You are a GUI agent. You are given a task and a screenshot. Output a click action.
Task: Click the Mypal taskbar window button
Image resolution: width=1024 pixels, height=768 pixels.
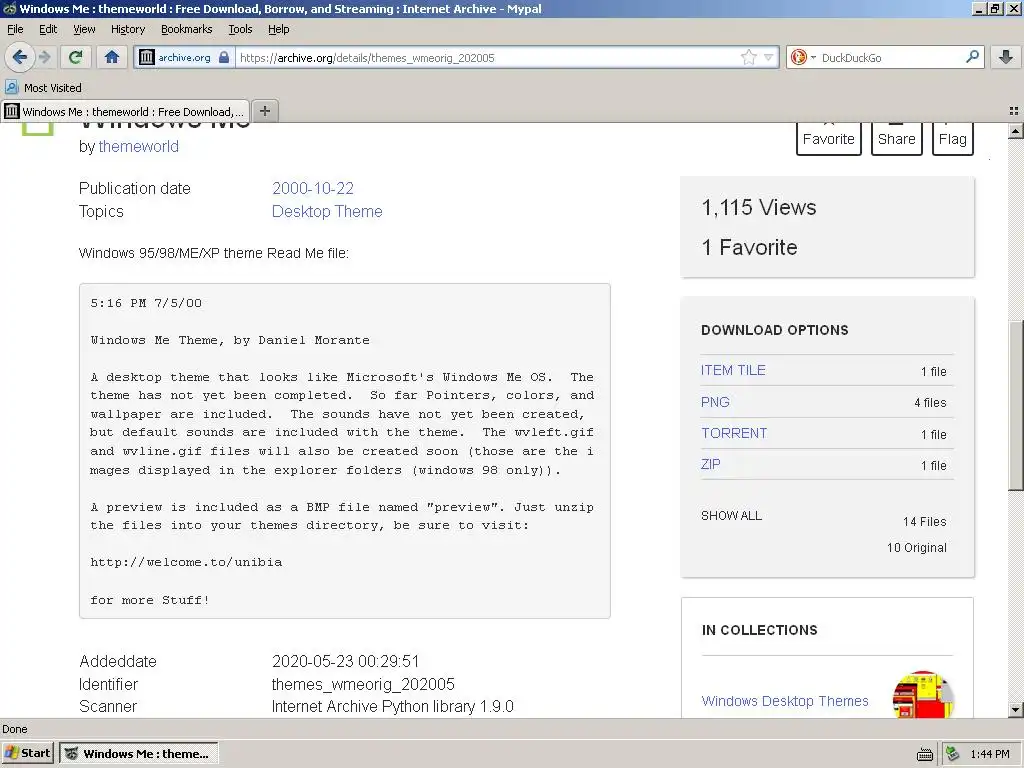click(138, 753)
